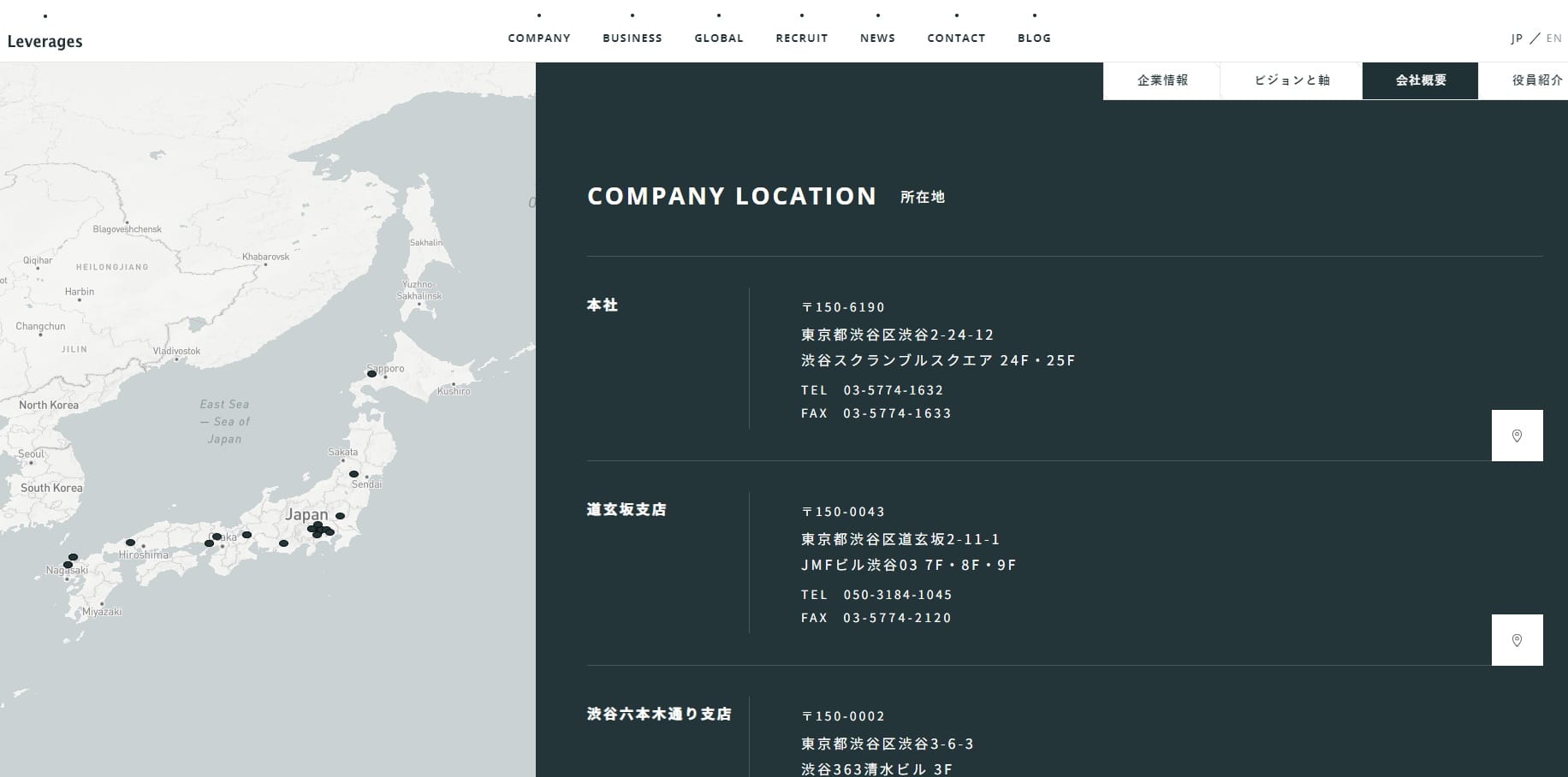
Task: Select the 会社概要 tab
Action: pos(1420,80)
